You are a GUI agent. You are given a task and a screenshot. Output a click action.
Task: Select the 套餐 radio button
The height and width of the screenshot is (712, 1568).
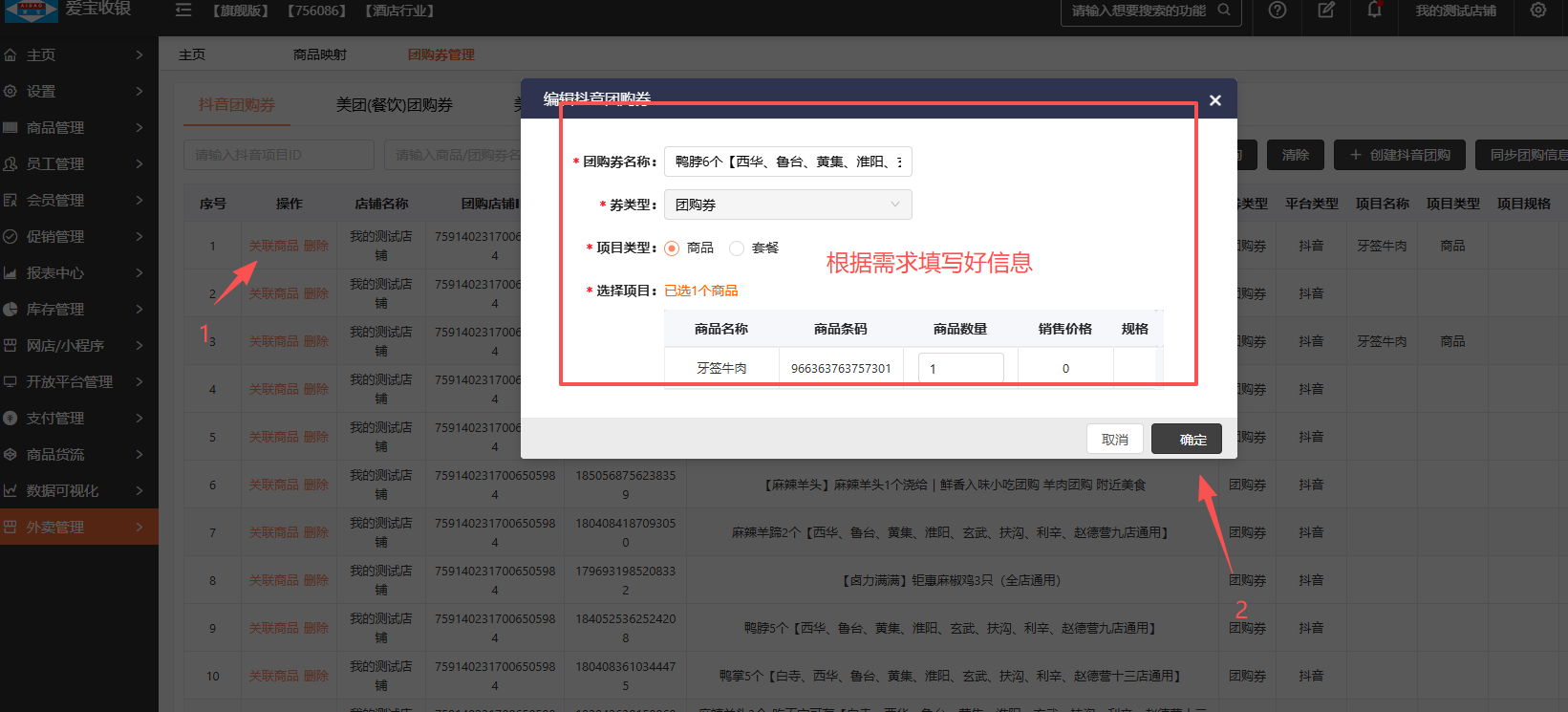737,248
